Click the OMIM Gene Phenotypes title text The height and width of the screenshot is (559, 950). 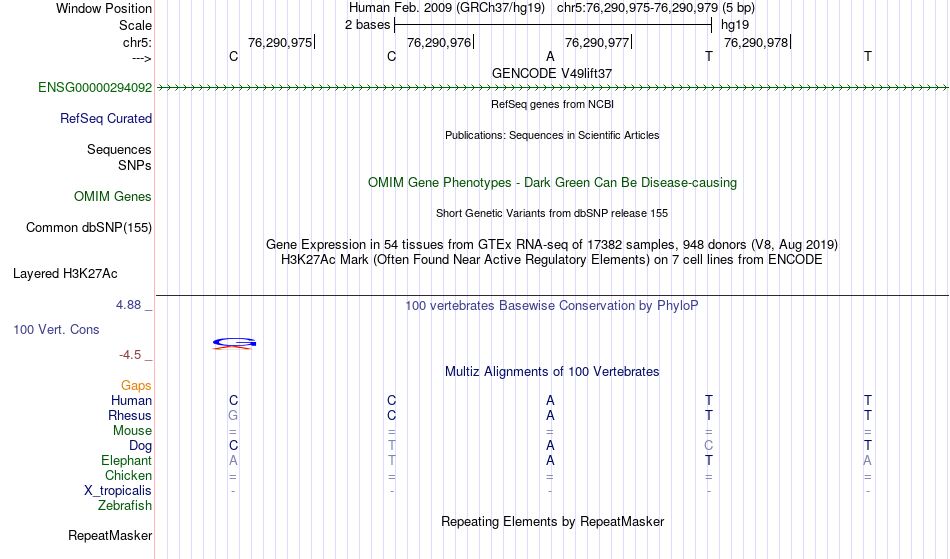553,183
